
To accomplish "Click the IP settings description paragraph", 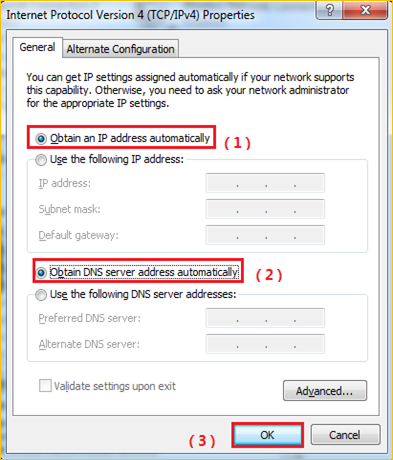I will tap(190, 90).
